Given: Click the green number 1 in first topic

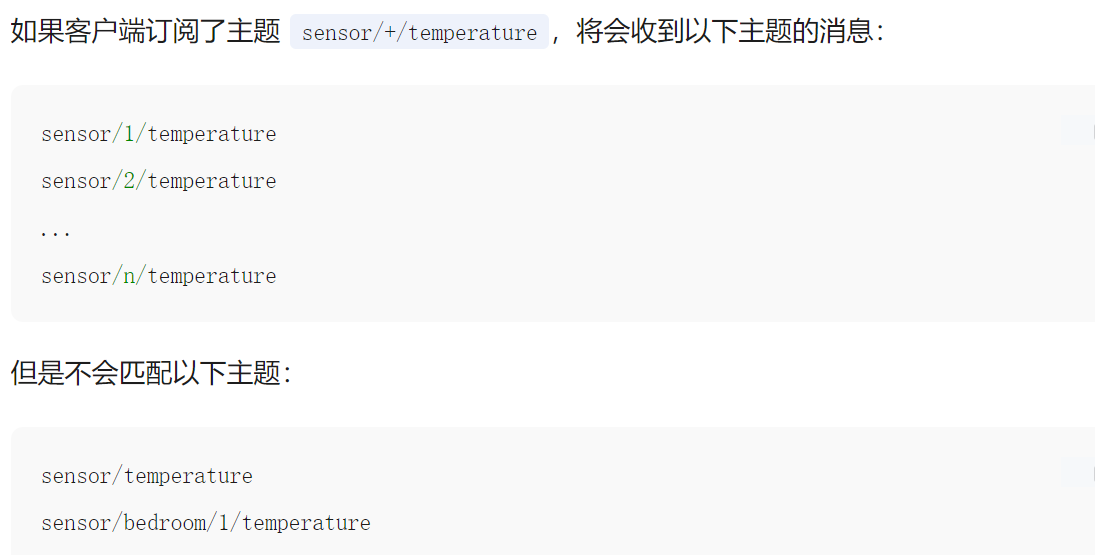Looking at the screenshot, I should pyautogui.click(x=130, y=134).
